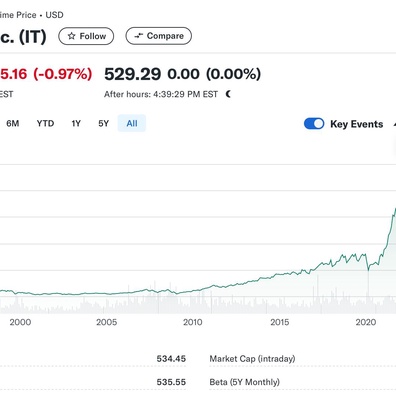Toggle the Key Events switch
The height and width of the screenshot is (396, 396).
pyautogui.click(x=314, y=124)
